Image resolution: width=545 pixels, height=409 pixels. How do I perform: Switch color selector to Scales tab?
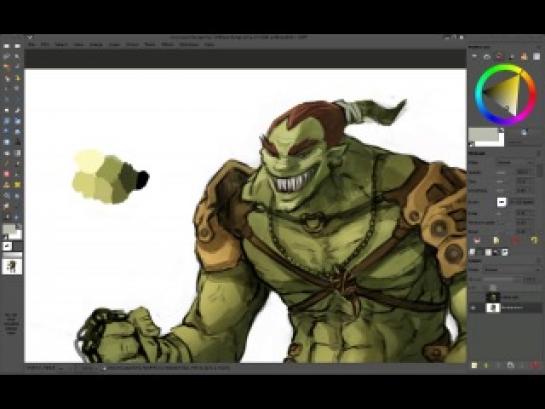tap(537, 56)
